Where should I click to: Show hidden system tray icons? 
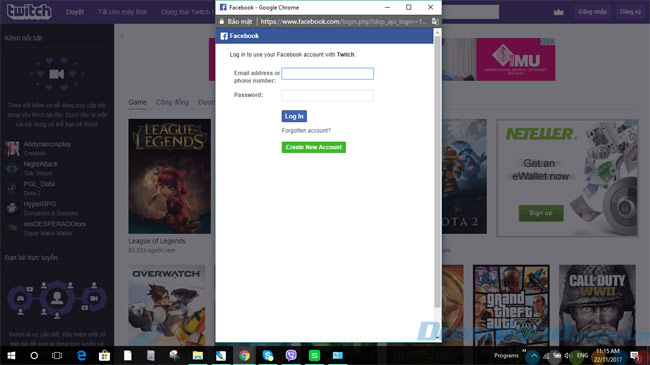tap(534, 355)
